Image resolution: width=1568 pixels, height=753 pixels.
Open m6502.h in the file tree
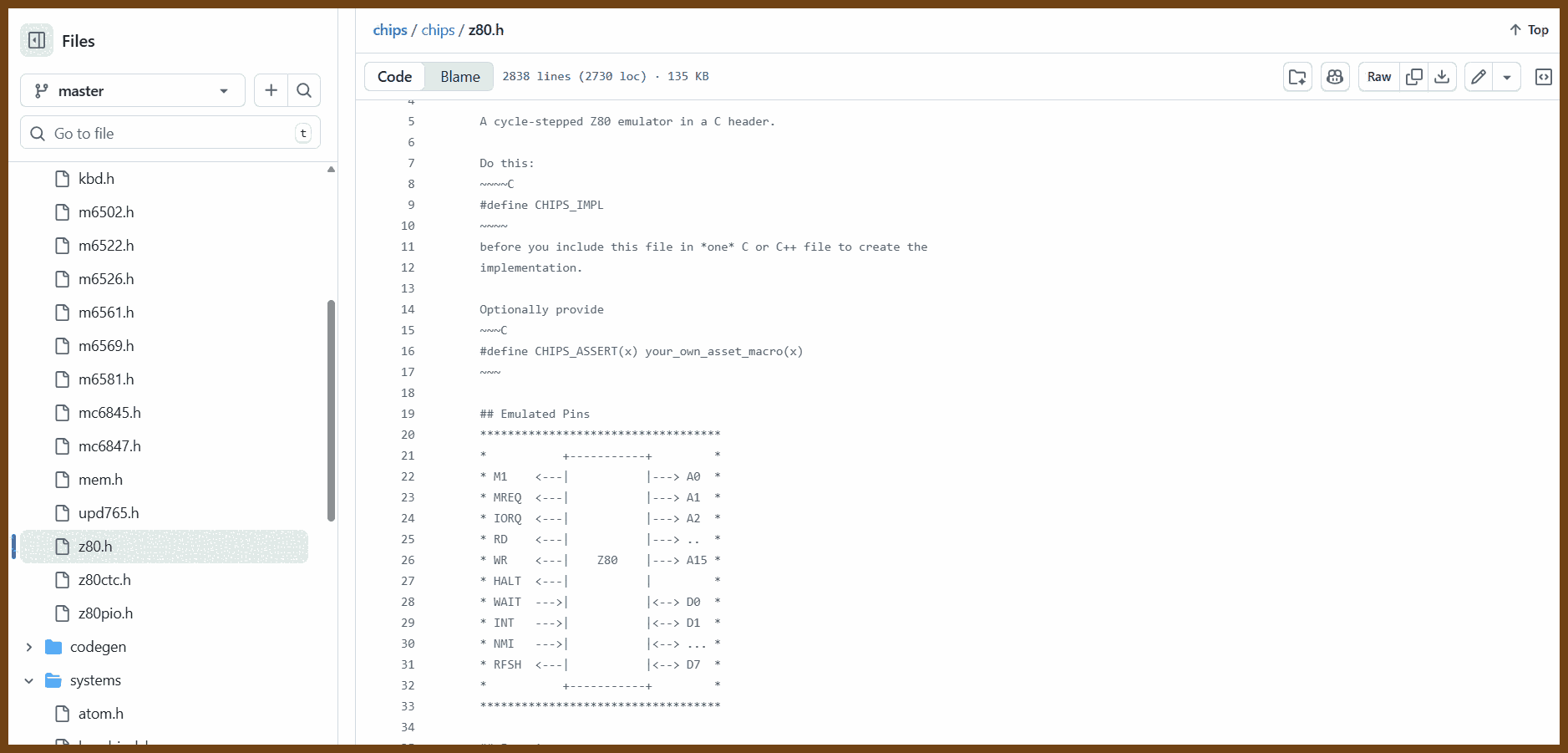(106, 212)
